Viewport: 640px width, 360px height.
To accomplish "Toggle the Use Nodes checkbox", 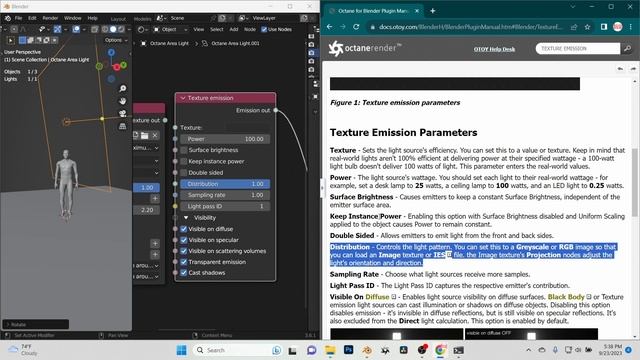I will pyautogui.click(x=264, y=29).
